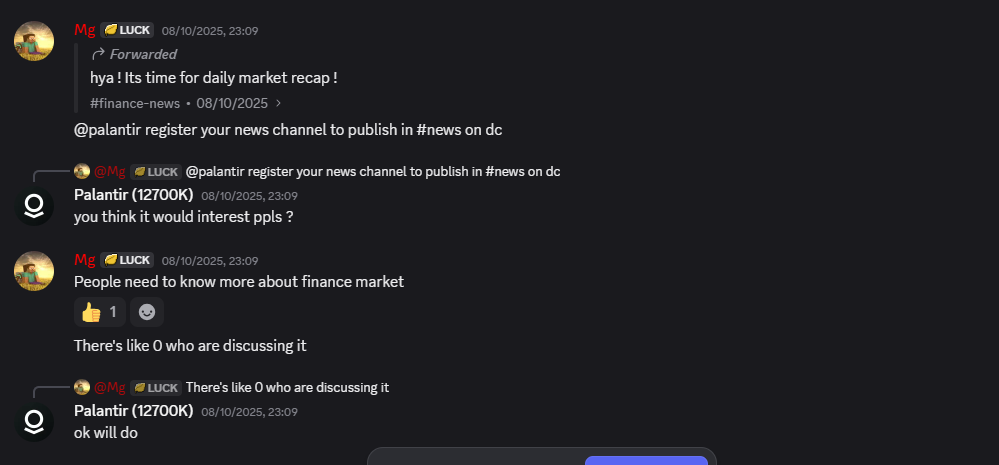Click the thumbs up reaction
The width and height of the screenshot is (999, 465).
[x=99, y=312]
